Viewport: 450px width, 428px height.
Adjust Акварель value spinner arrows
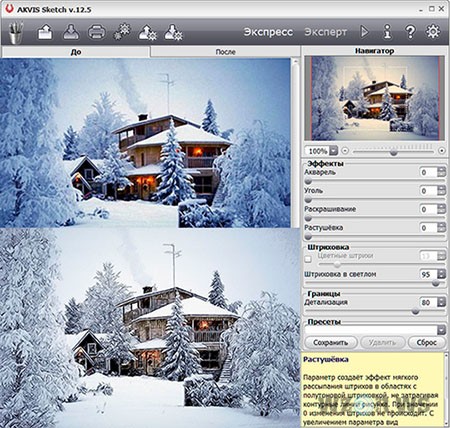tap(441, 172)
